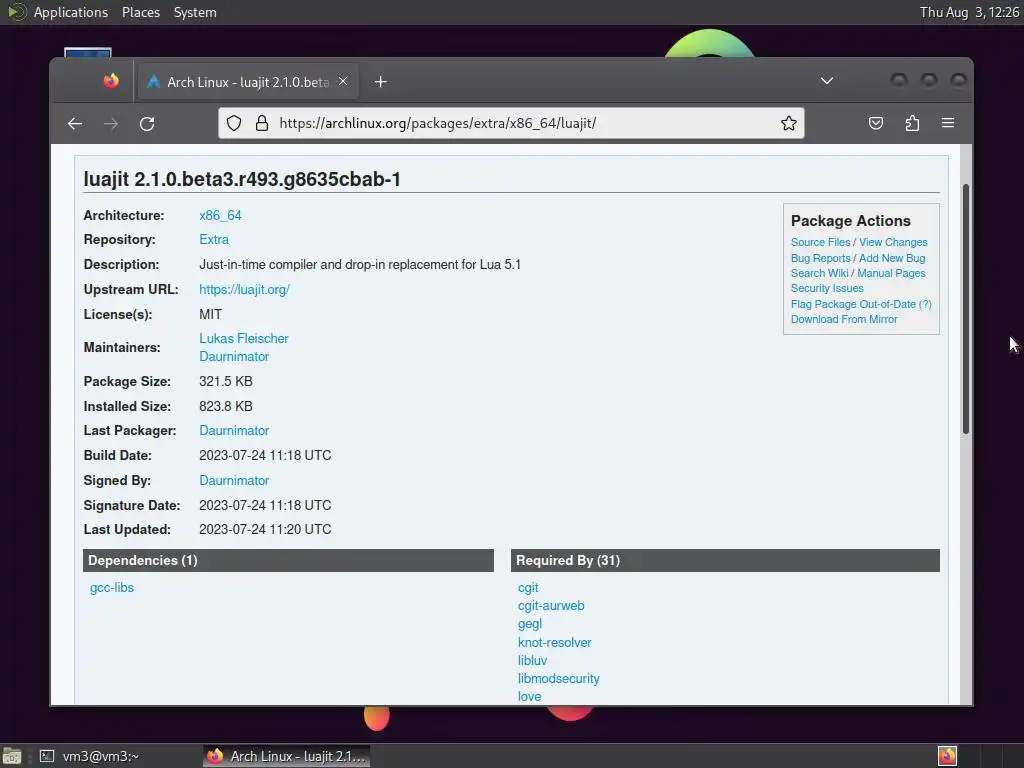Open the gcc-libs dependency link

(112, 588)
